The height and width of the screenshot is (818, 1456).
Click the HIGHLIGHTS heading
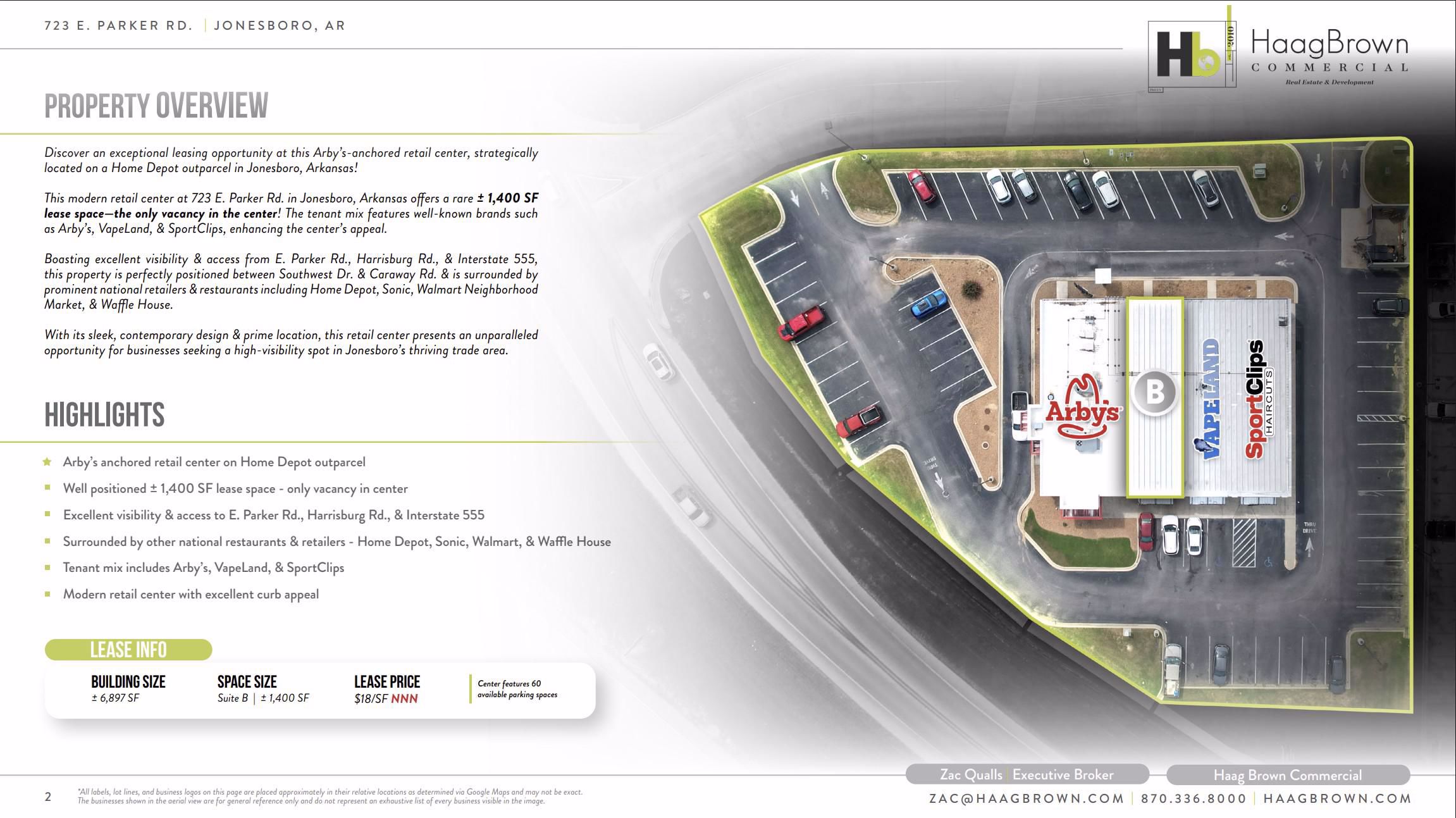click(104, 415)
